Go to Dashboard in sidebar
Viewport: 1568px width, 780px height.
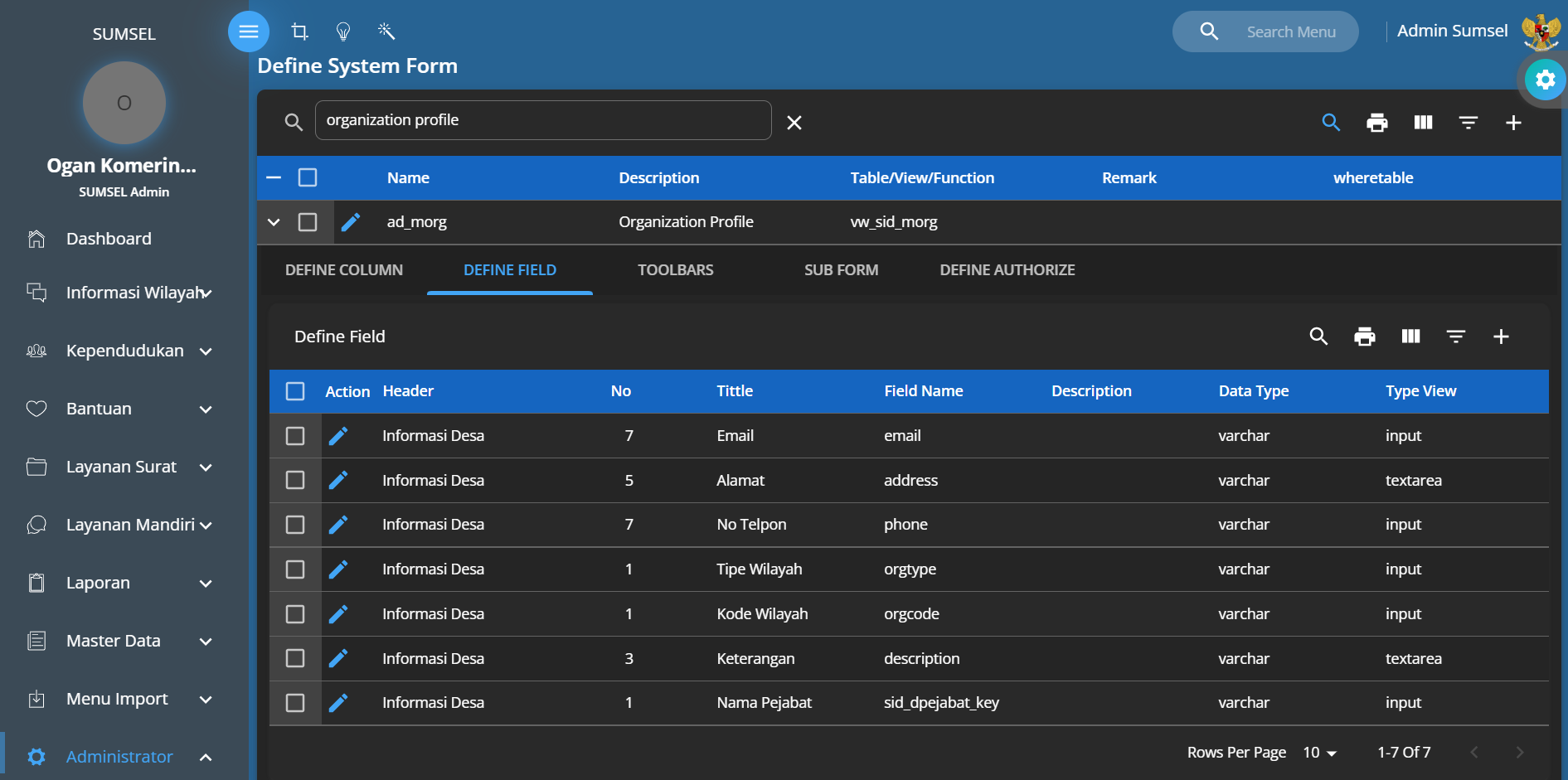click(x=109, y=239)
